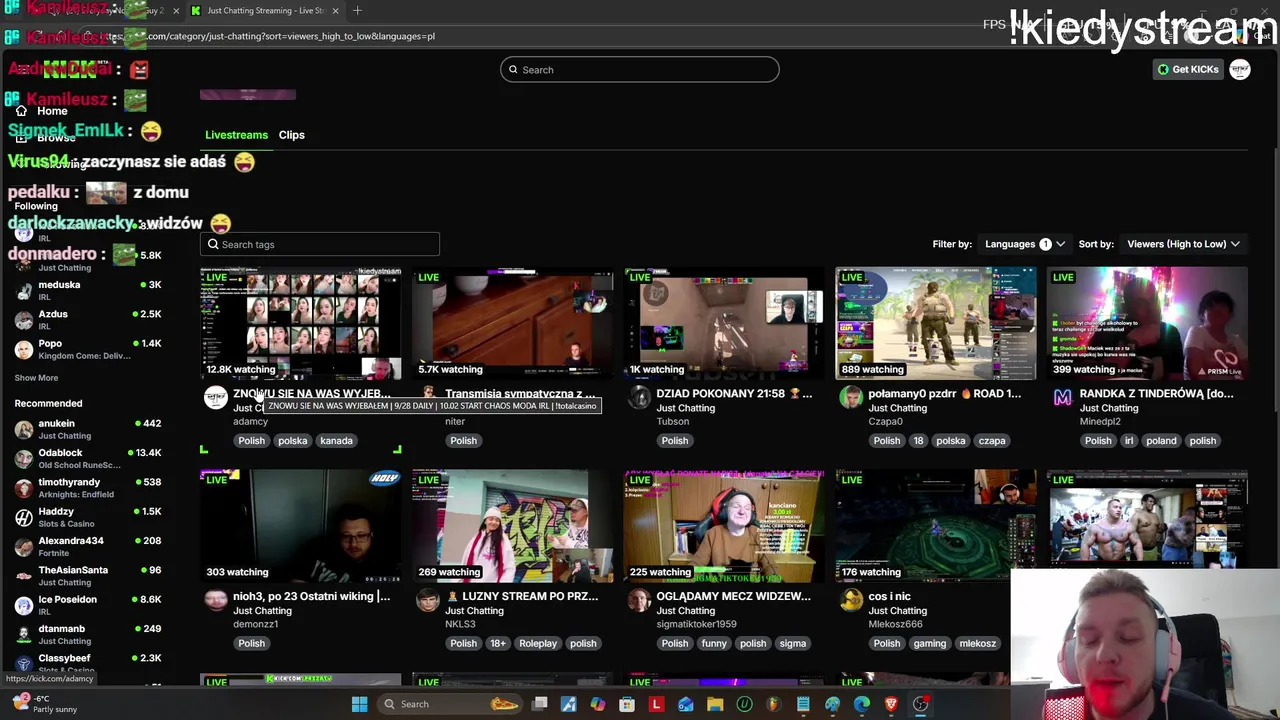The width and height of the screenshot is (1280, 720).
Task: Click sigmatiktoker1959 channel avatar icon
Action: click(639, 601)
